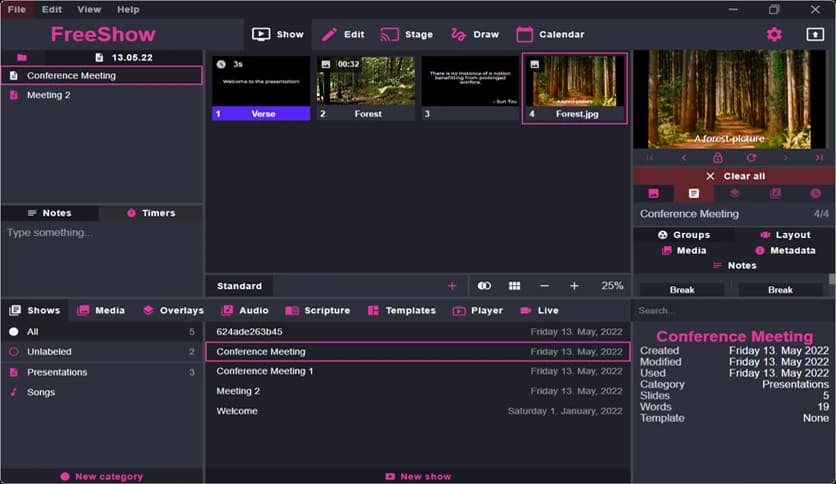Open the Notes tab in the project panel
This screenshot has height=484, width=836.
coord(50,213)
